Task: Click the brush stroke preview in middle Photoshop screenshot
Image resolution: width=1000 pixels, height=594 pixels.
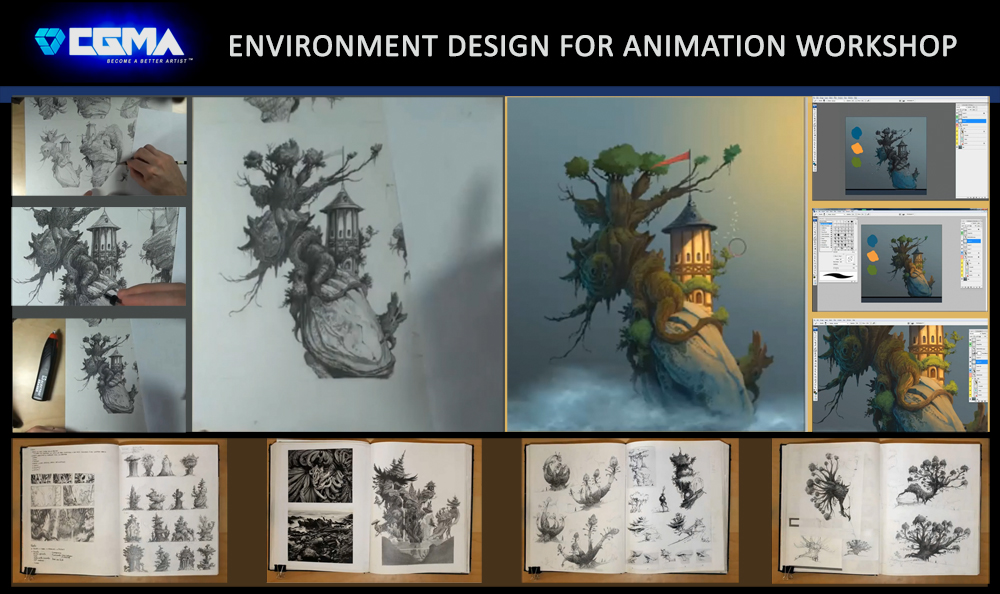Action: coord(838,276)
